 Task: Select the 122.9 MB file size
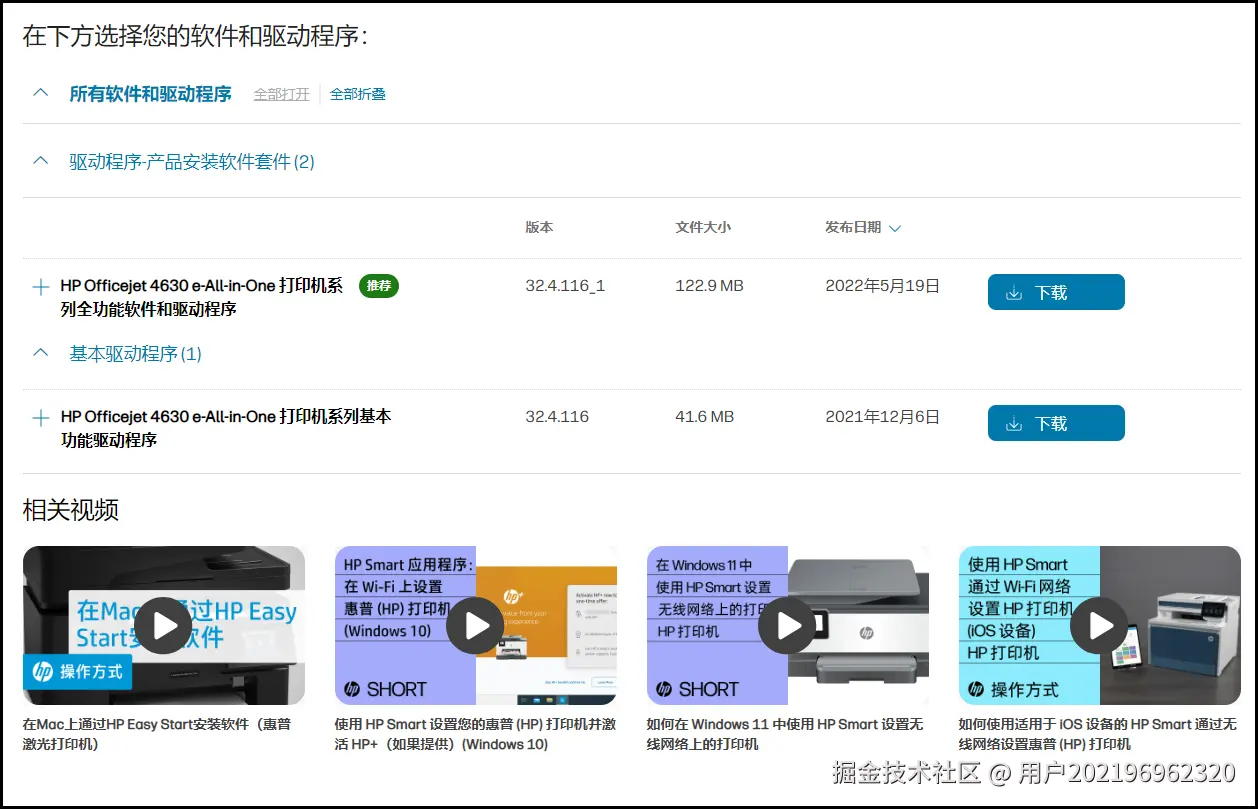[x=709, y=286]
